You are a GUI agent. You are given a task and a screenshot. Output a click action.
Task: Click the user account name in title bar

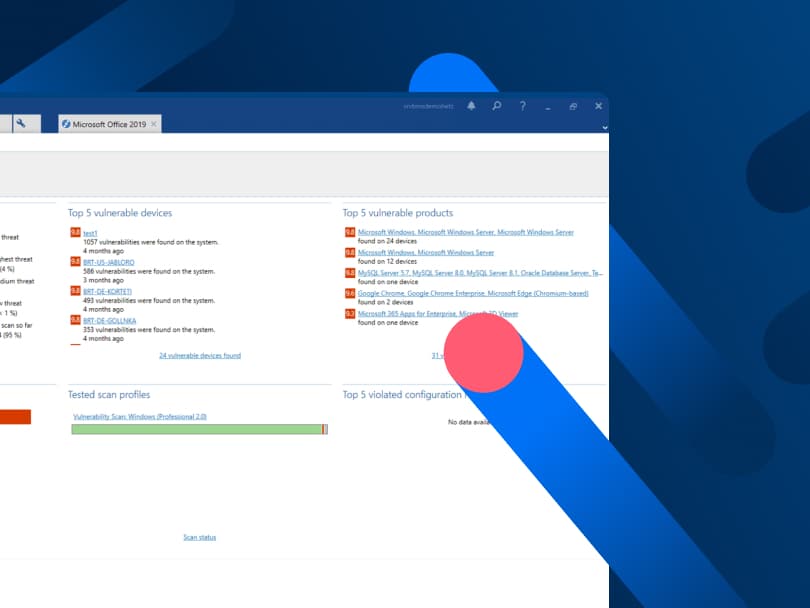[x=428, y=106]
